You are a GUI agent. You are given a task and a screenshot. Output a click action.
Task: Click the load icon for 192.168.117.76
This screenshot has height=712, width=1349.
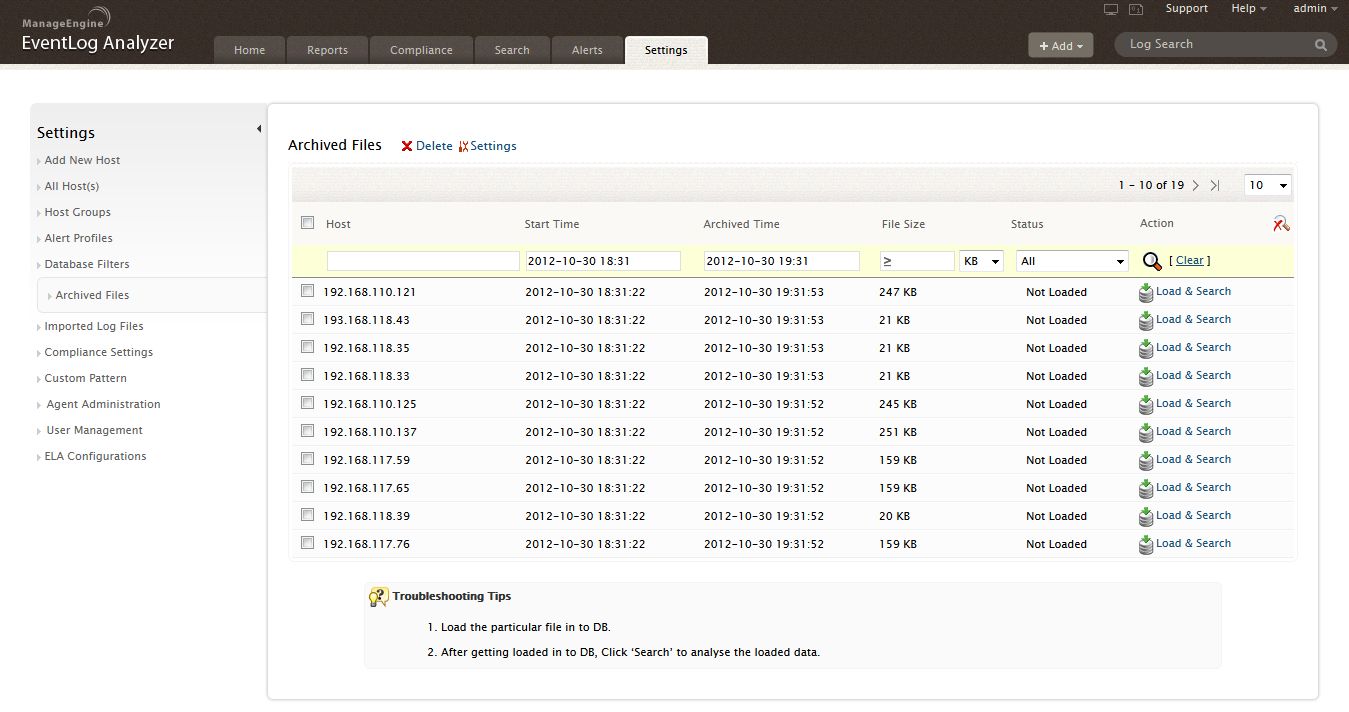1146,544
